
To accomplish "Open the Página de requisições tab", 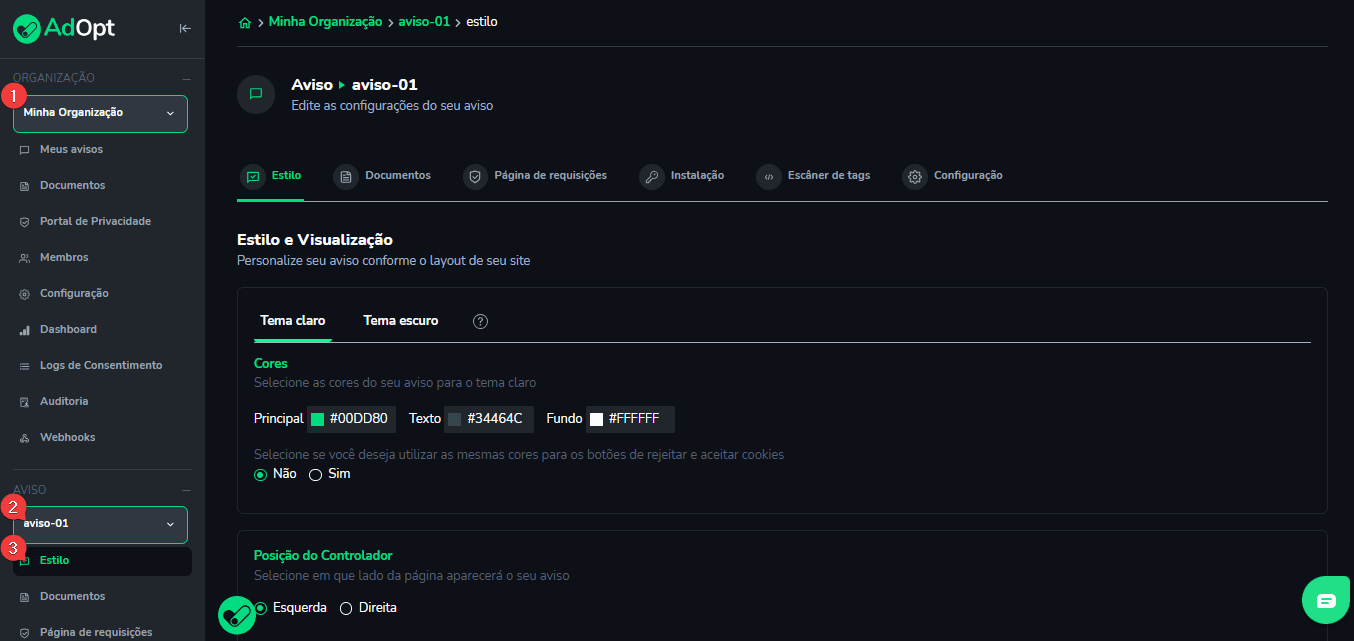I will tap(551, 176).
